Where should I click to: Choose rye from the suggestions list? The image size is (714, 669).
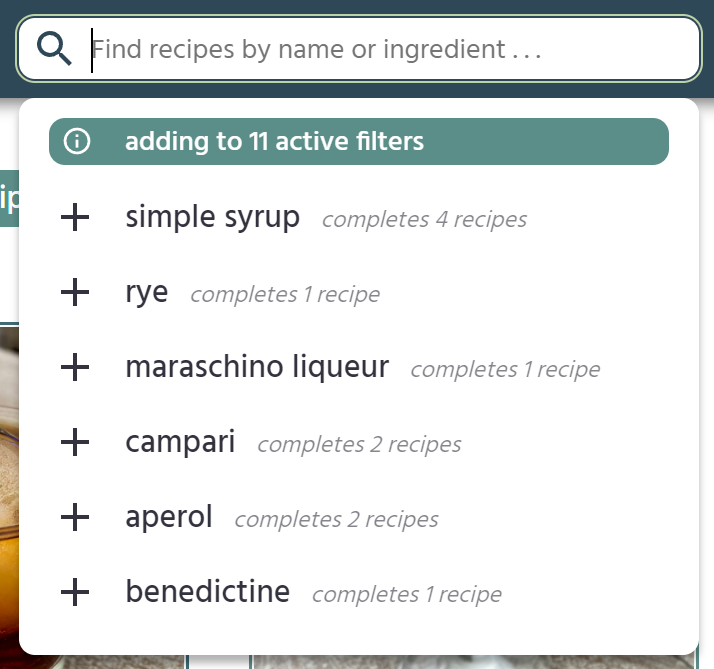point(147,293)
